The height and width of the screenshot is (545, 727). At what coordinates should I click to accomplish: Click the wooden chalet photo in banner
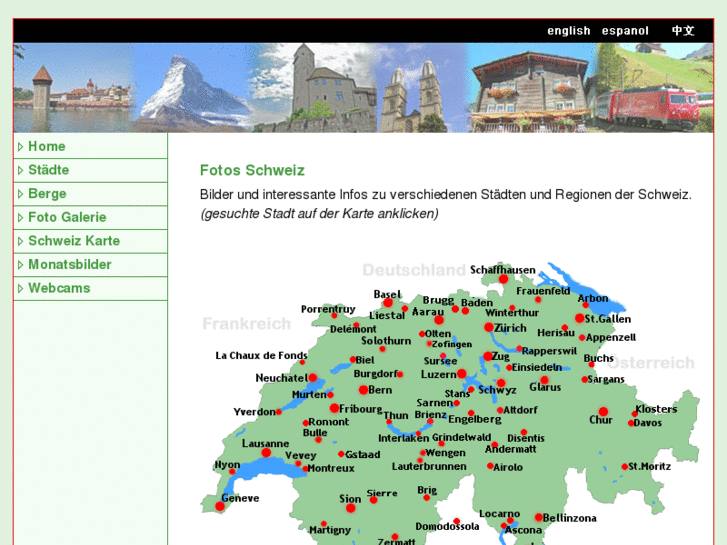529,90
